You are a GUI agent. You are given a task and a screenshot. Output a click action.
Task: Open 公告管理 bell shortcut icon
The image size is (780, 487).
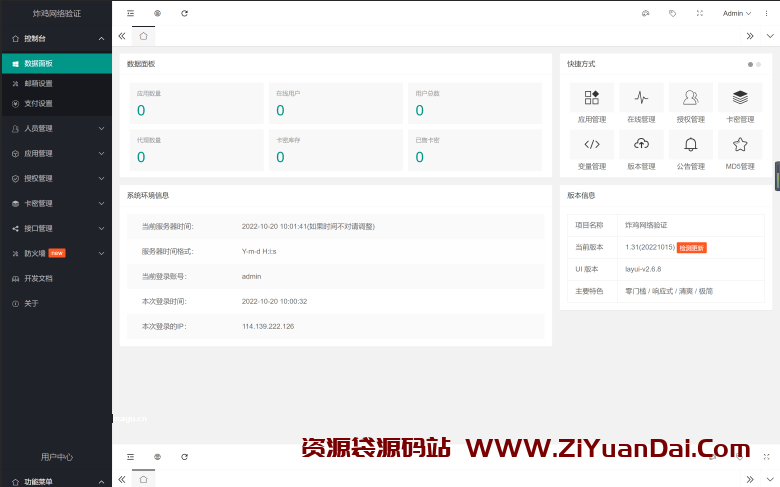[x=690, y=144]
